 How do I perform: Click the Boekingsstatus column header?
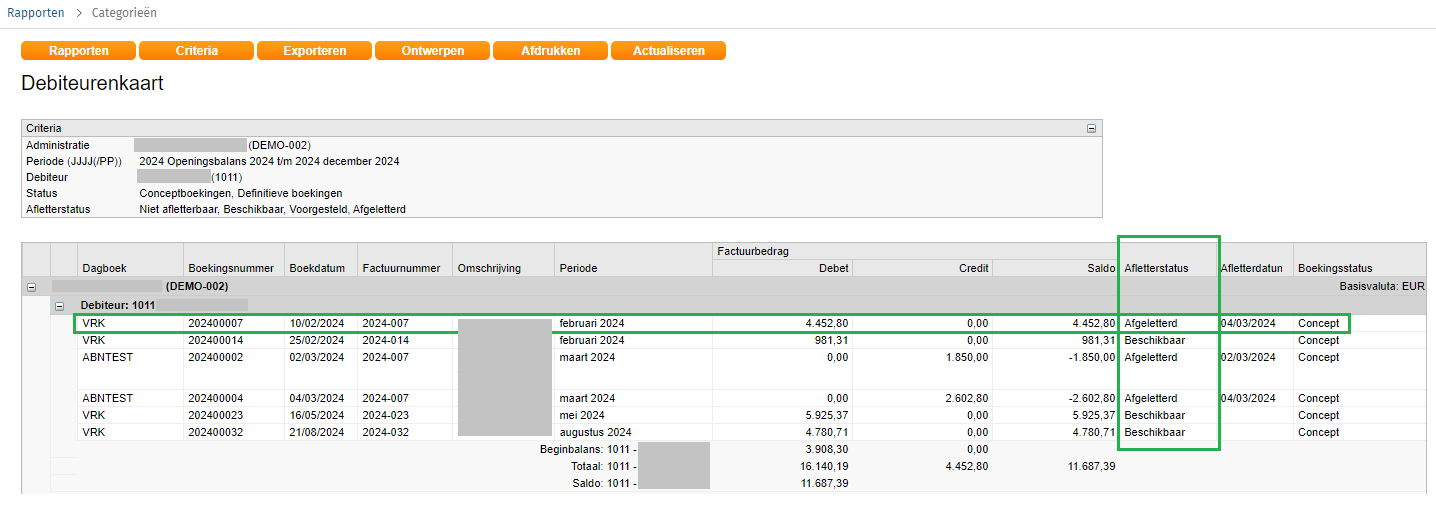(x=1335, y=268)
